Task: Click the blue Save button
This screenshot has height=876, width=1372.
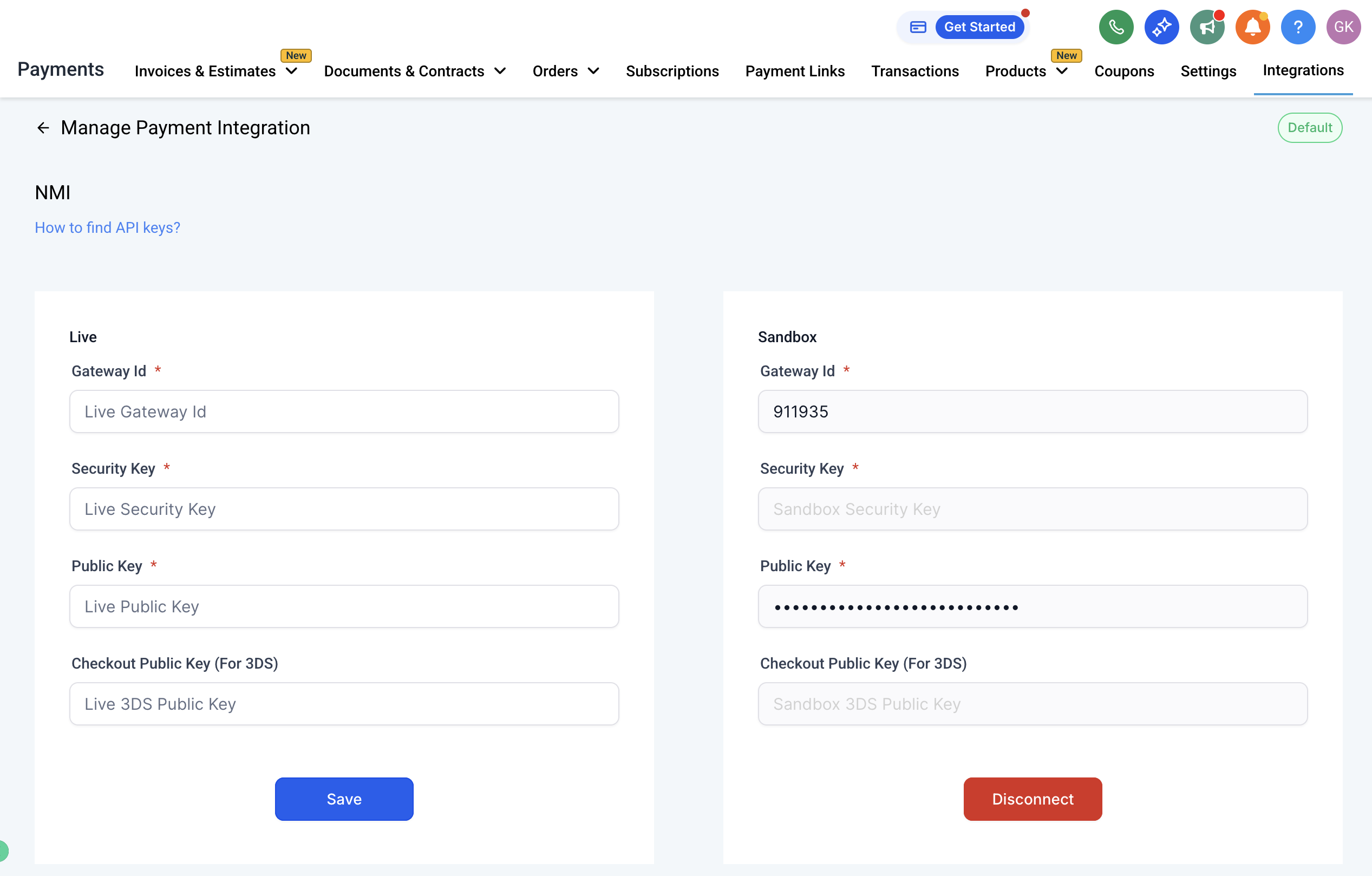Action: tap(344, 799)
